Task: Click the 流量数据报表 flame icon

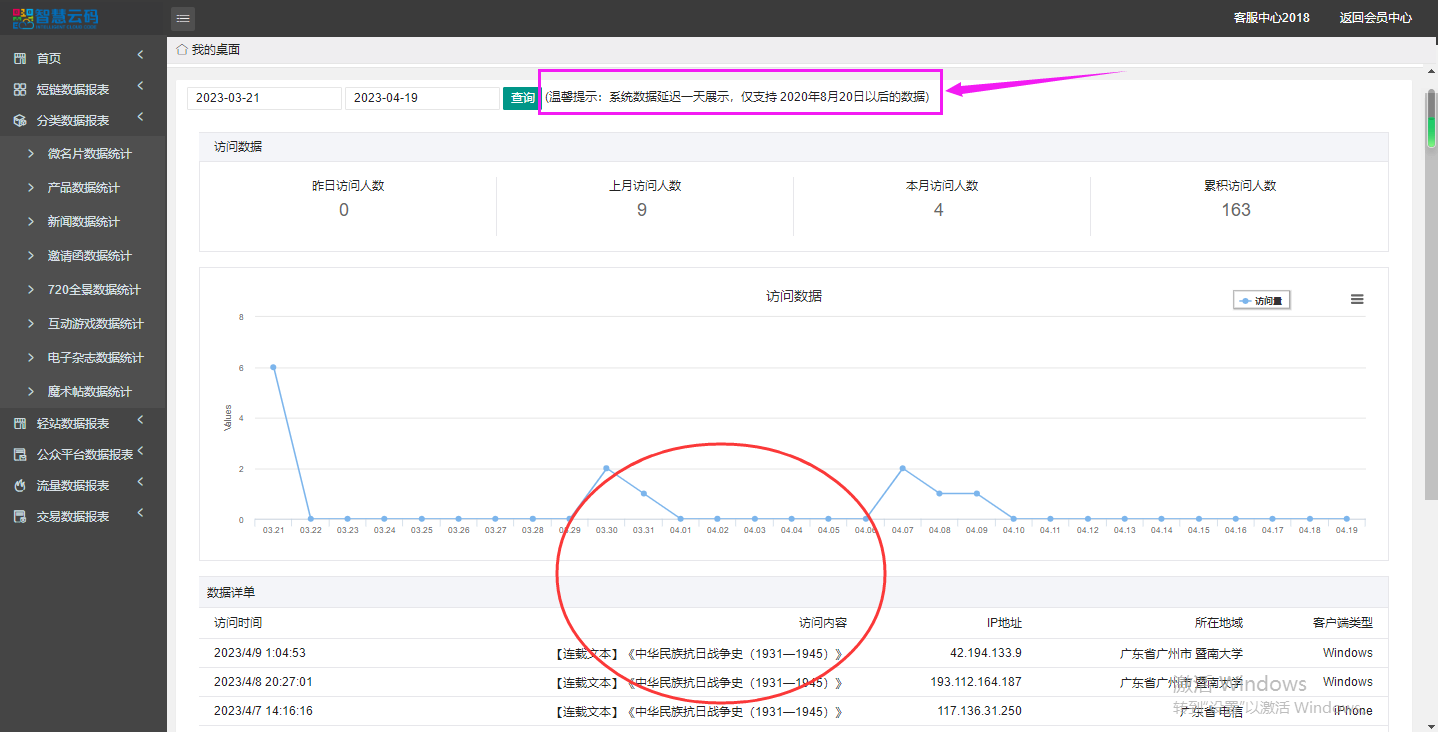Action: 20,486
